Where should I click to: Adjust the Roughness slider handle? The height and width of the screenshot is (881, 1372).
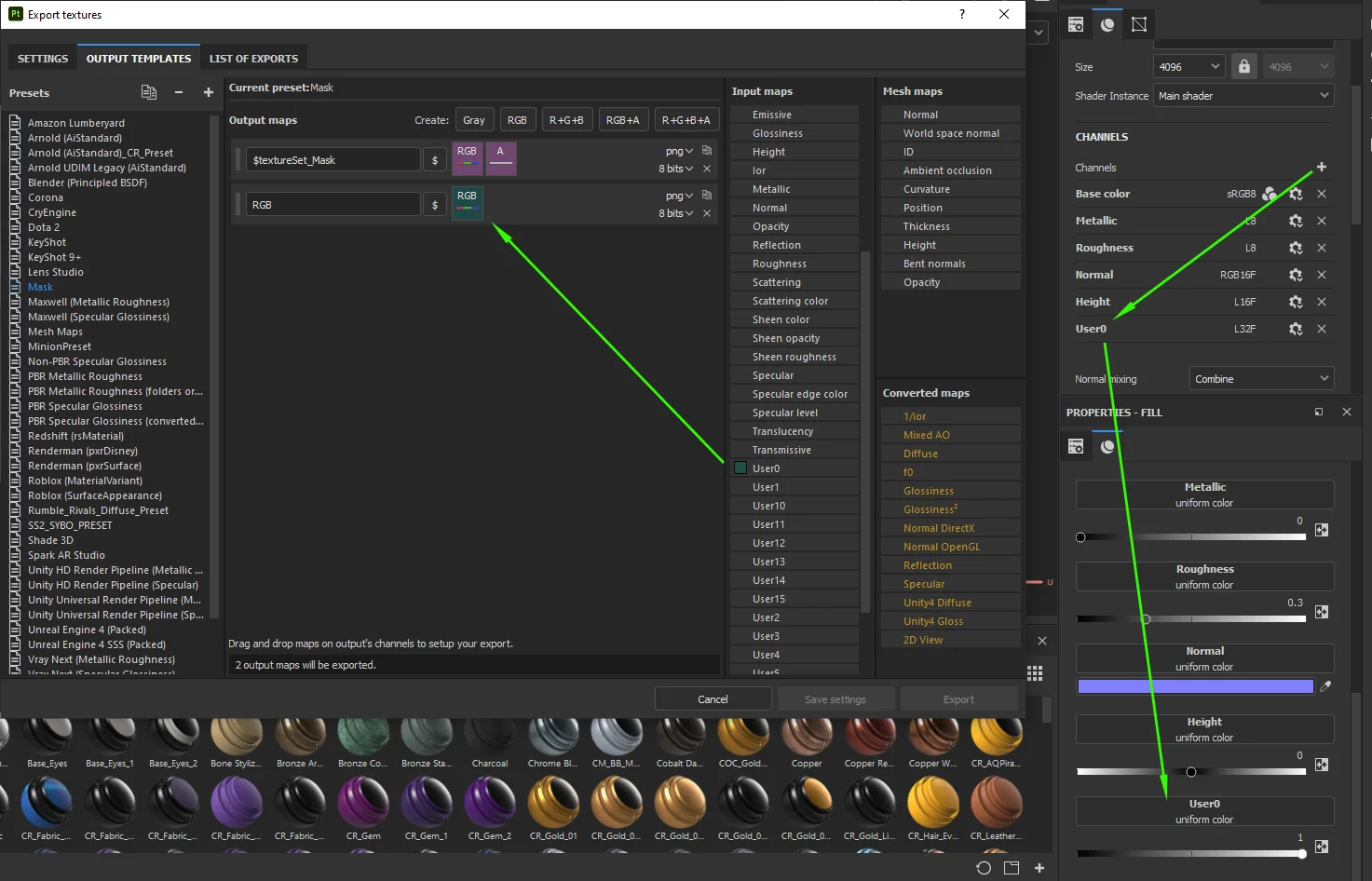(1146, 619)
